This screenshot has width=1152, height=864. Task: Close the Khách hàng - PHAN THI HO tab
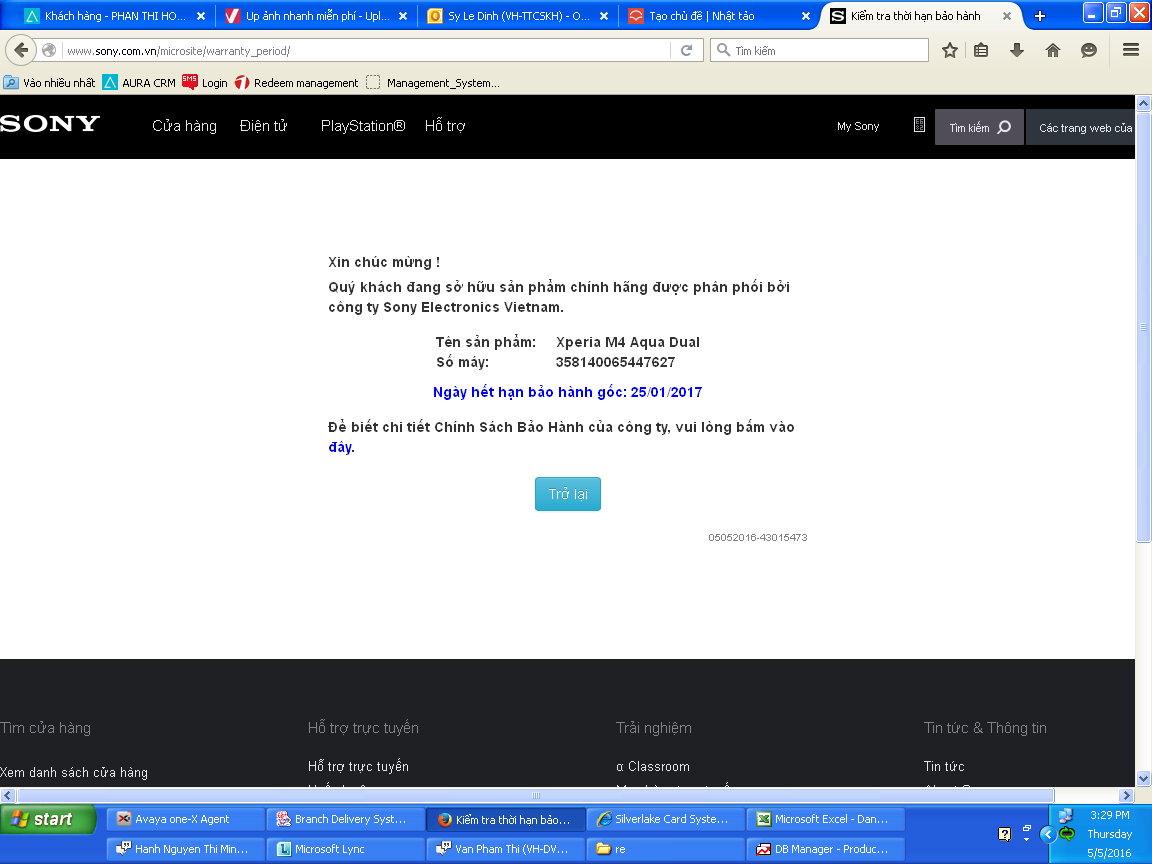click(201, 16)
